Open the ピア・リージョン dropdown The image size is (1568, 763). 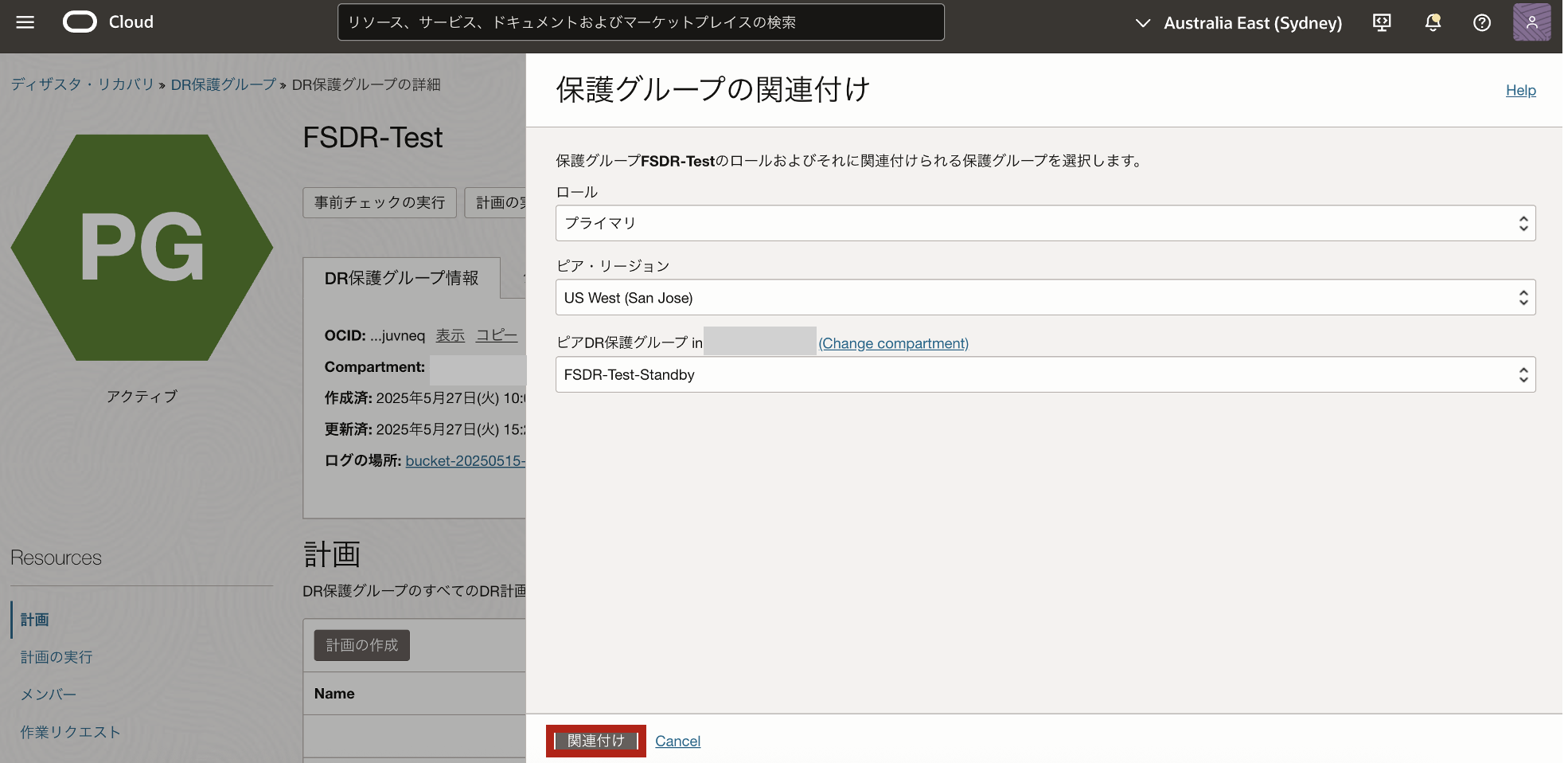pyautogui.click(x=1045, y=297)
